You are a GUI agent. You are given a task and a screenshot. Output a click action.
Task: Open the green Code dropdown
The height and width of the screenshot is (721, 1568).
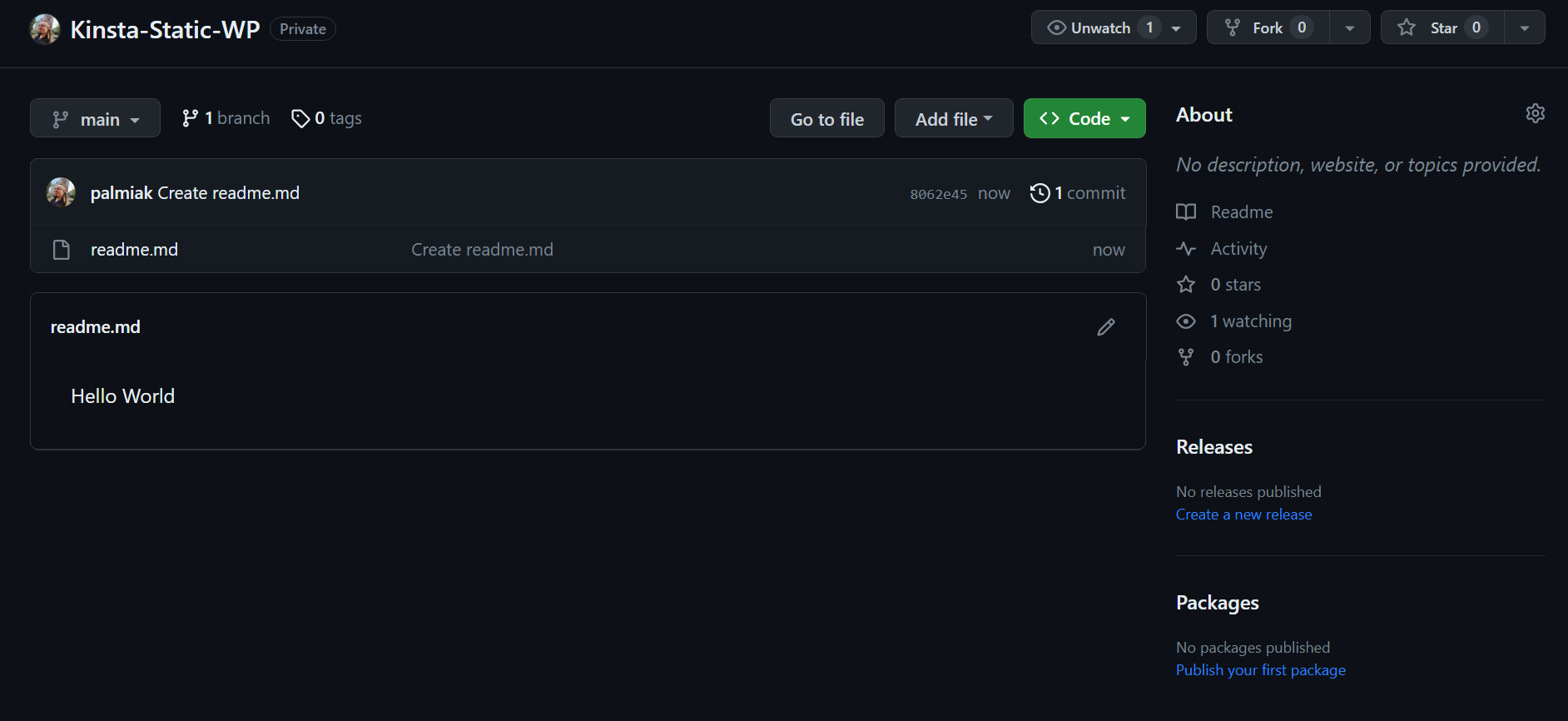[1084, 117]
